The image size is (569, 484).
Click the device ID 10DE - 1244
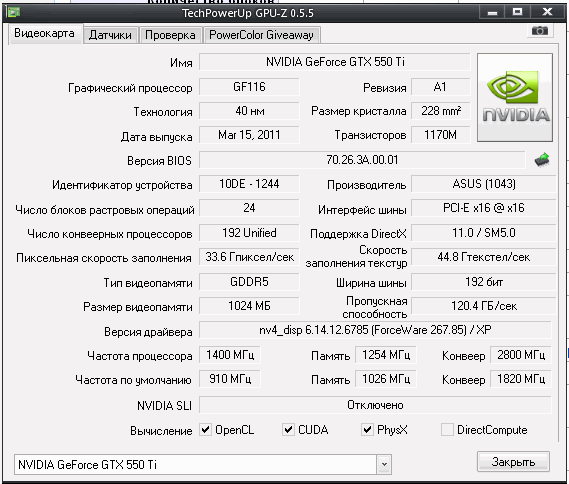pyautogui.click(x=249, y=184)
